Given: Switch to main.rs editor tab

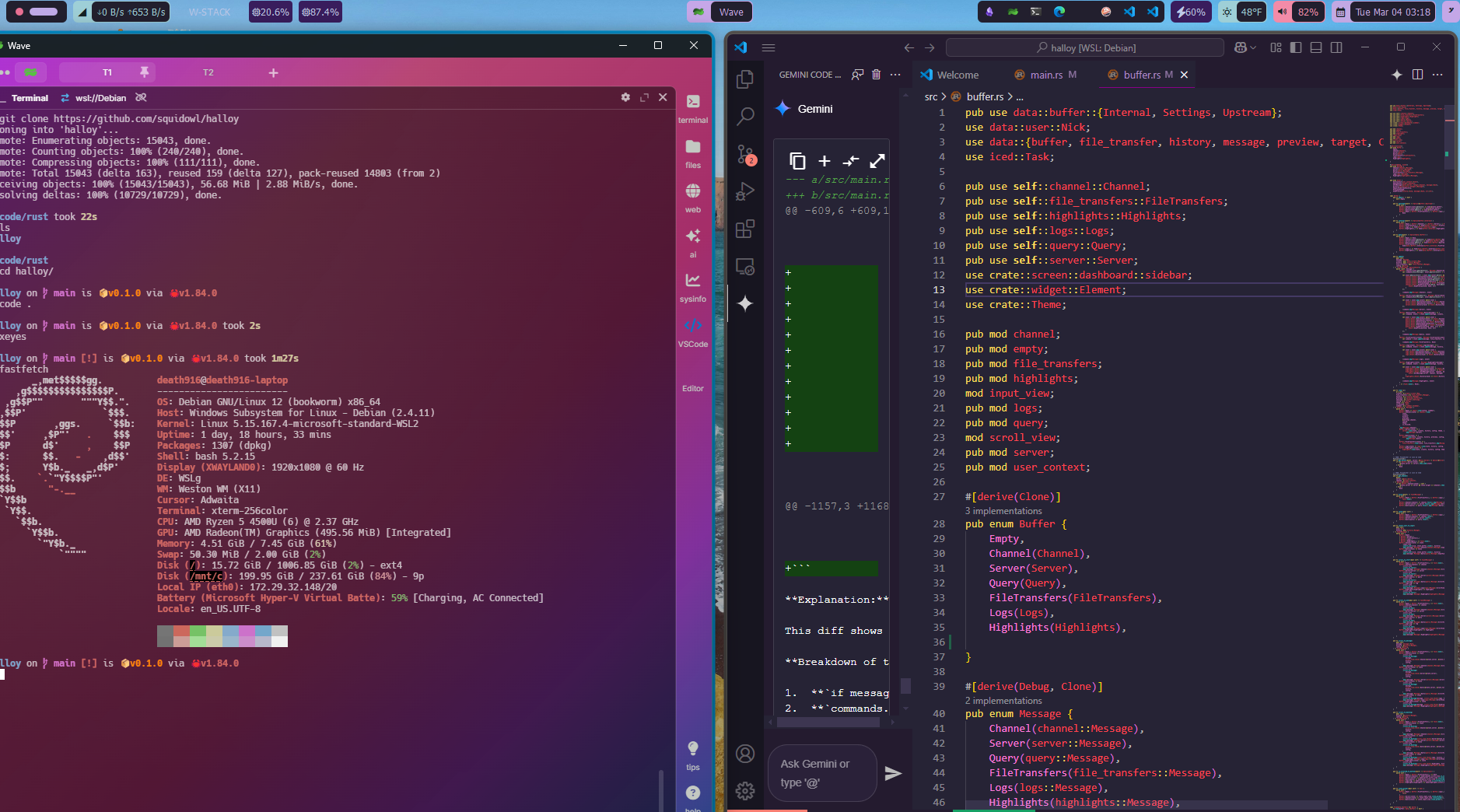Looking at the screenshot, I should (1045, 75).
